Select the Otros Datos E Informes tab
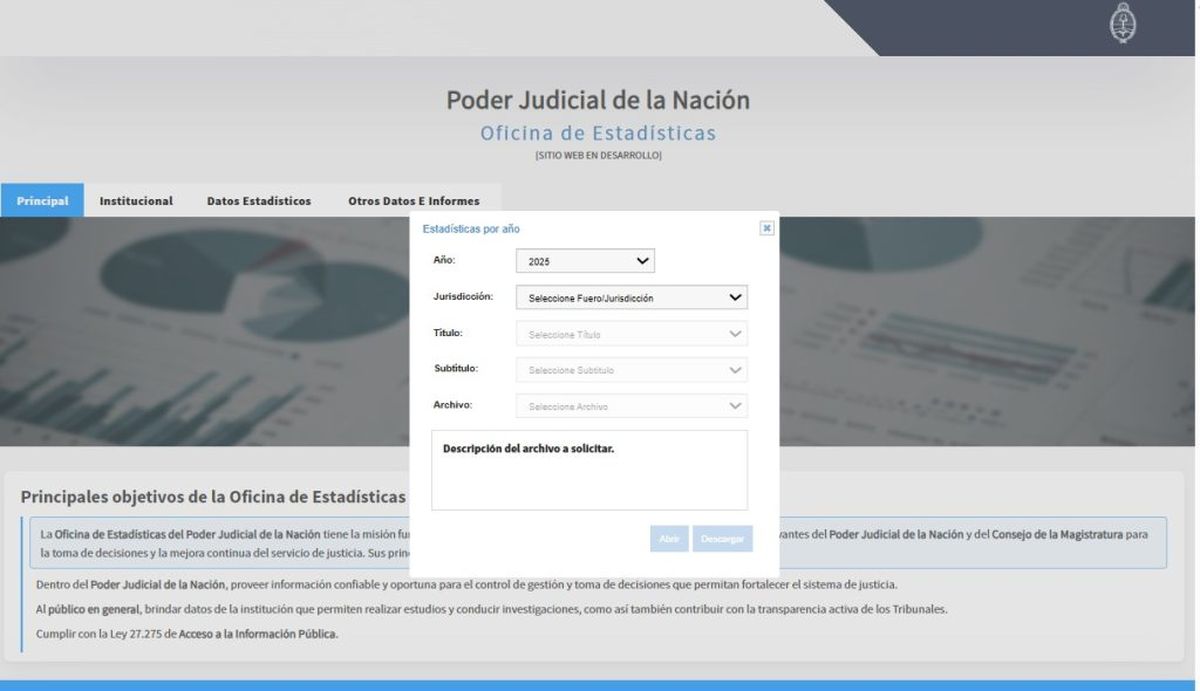Image resolution: width=1200 pixels, height=691 pixels. pyautogui.click(x=414, y=200)
